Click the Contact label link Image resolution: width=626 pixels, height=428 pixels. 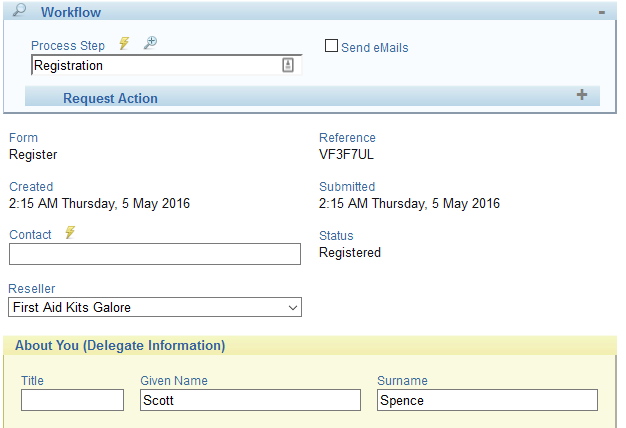tap(30, 234)
